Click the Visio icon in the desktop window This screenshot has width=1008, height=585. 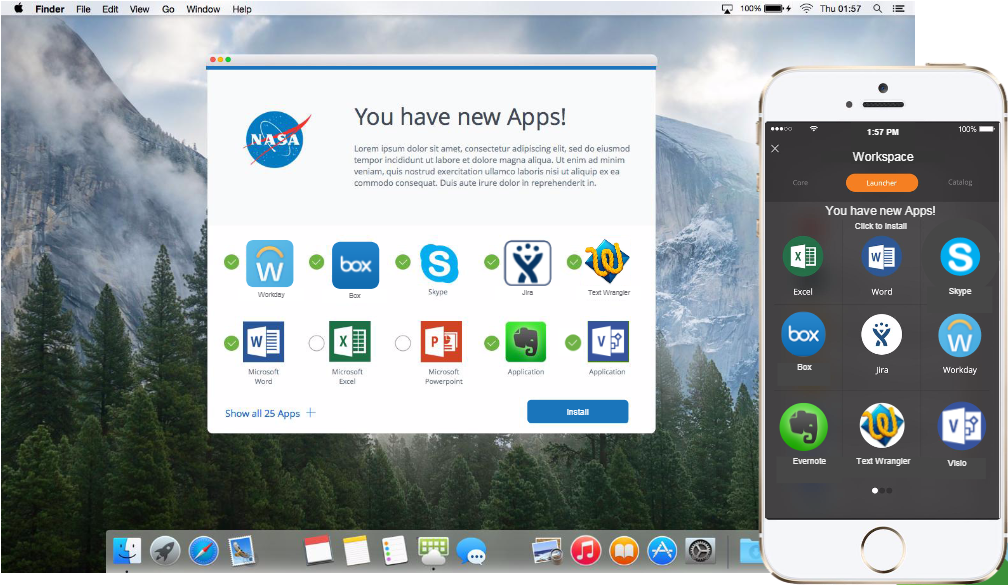[x=608, y=341]
